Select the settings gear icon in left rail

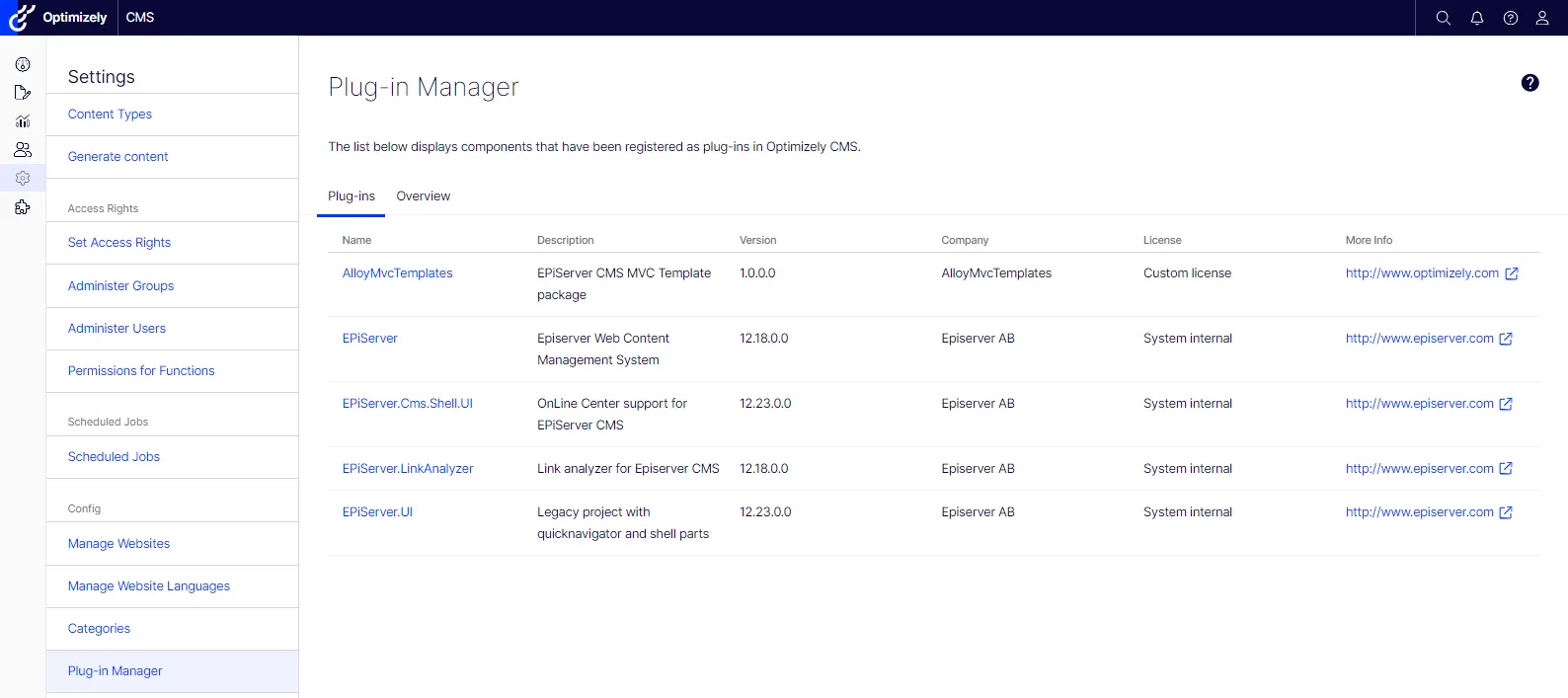click(x=23, y=179)
